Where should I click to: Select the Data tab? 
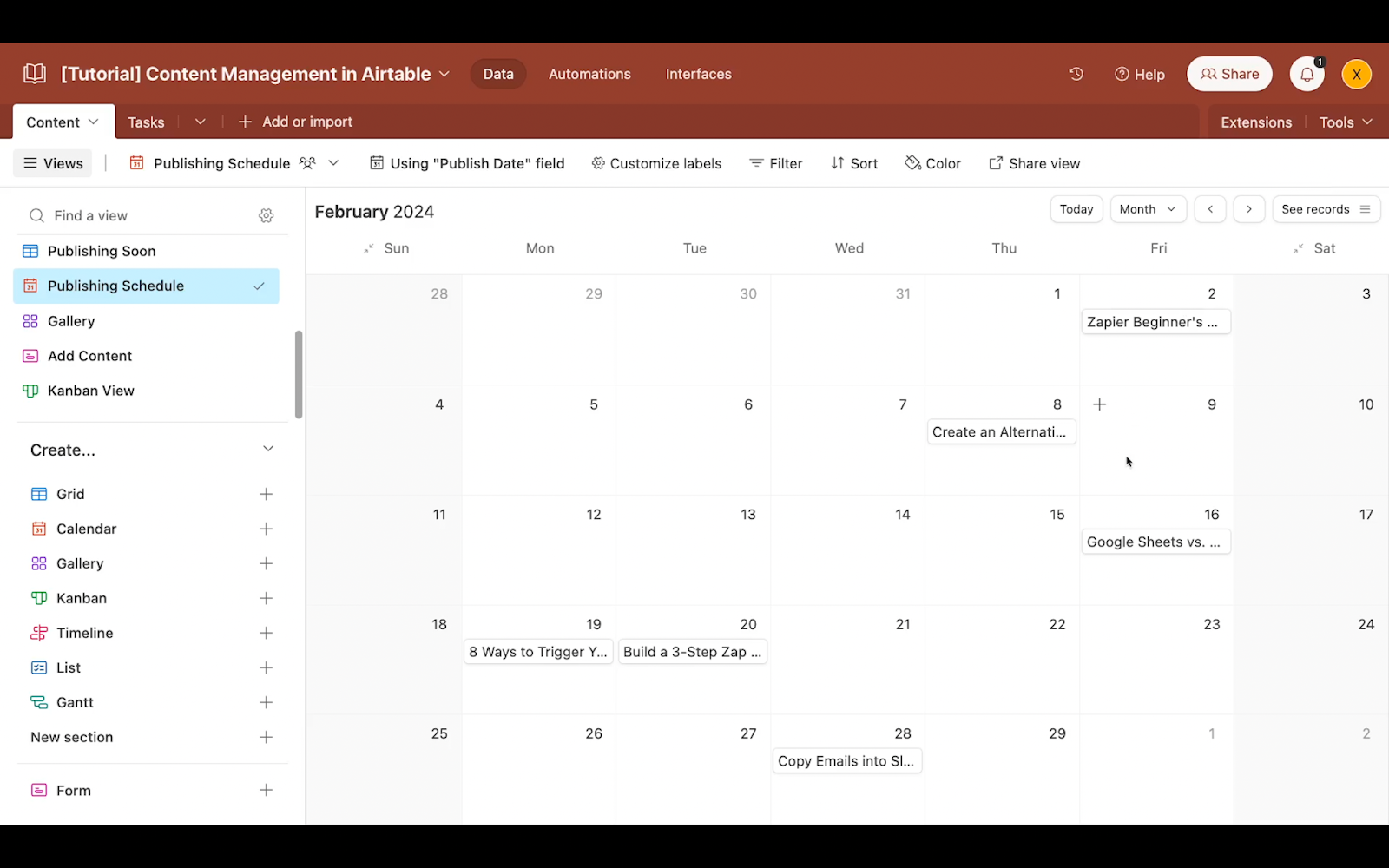[498, 74]
